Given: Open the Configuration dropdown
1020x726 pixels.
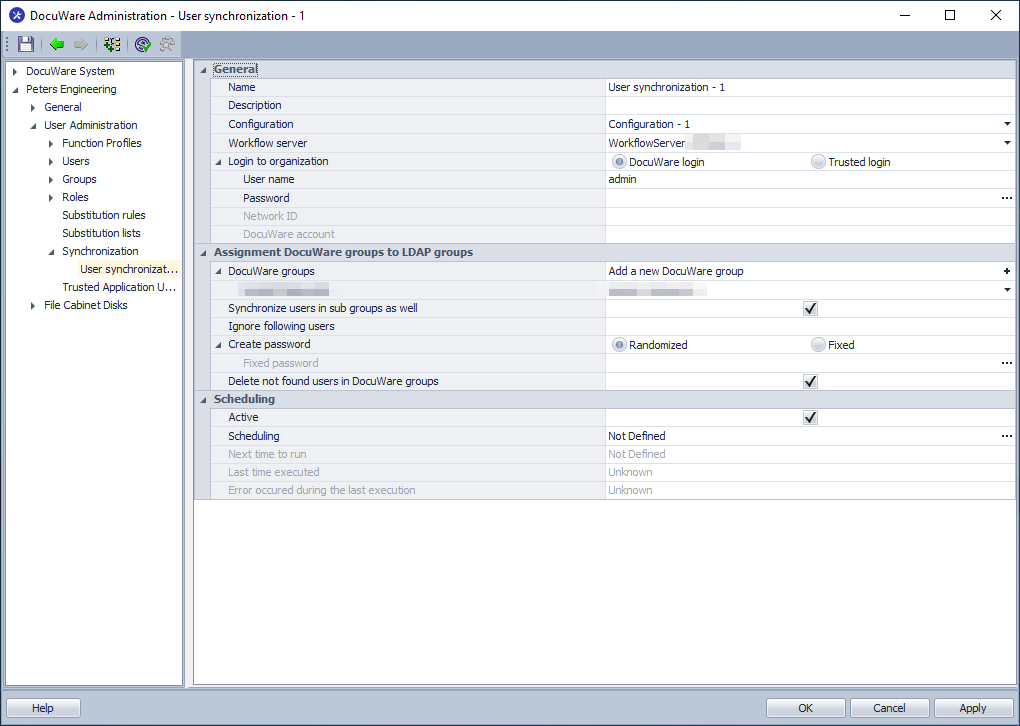Looking at the screenshot, I should [x=1007, y=124].
